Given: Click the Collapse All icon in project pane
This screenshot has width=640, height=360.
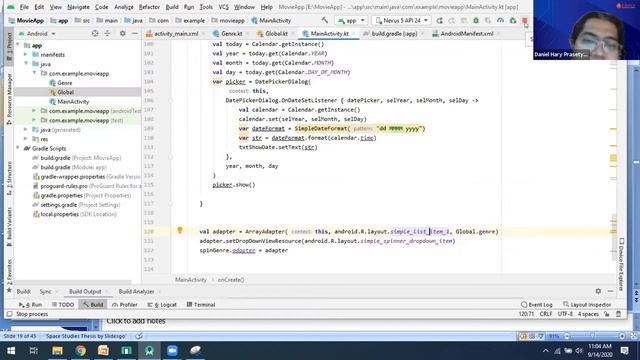Looking at the screenshot, I should tap(107, 33).
